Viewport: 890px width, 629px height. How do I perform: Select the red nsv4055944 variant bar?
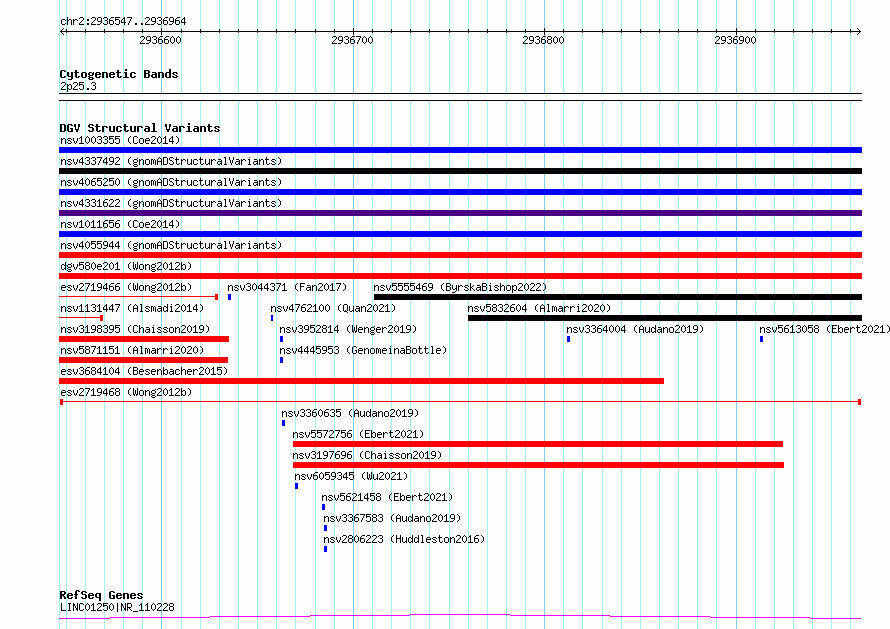(460, 255)
